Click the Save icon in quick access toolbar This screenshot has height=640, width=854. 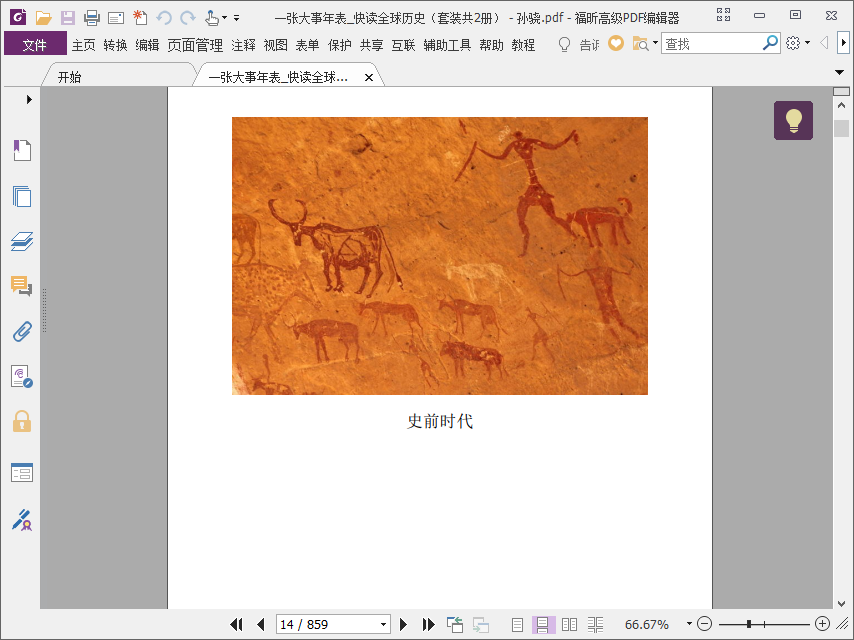click(x=68, y=18)
